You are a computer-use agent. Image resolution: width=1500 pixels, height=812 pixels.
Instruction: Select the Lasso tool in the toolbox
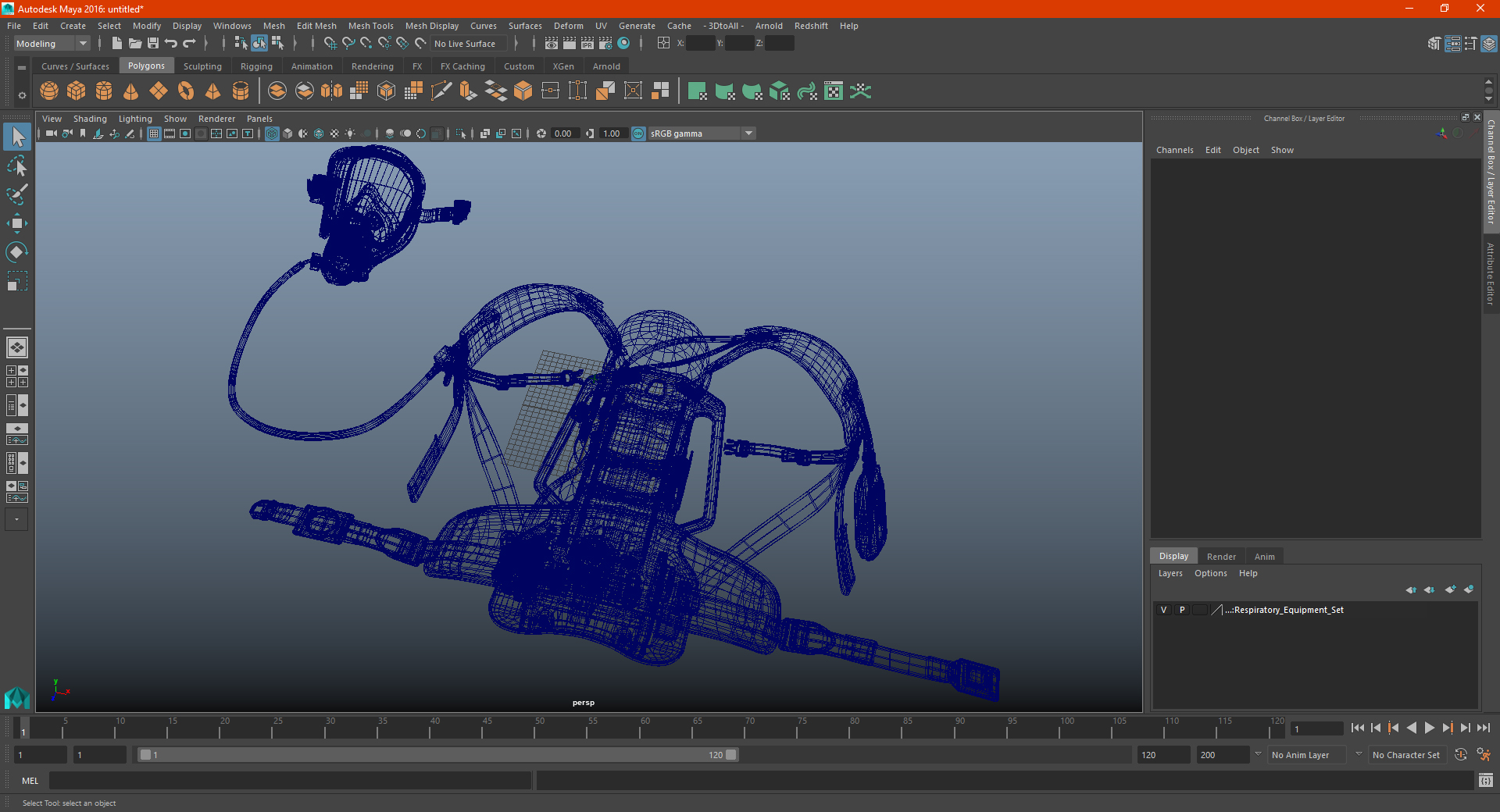[17, 166]
